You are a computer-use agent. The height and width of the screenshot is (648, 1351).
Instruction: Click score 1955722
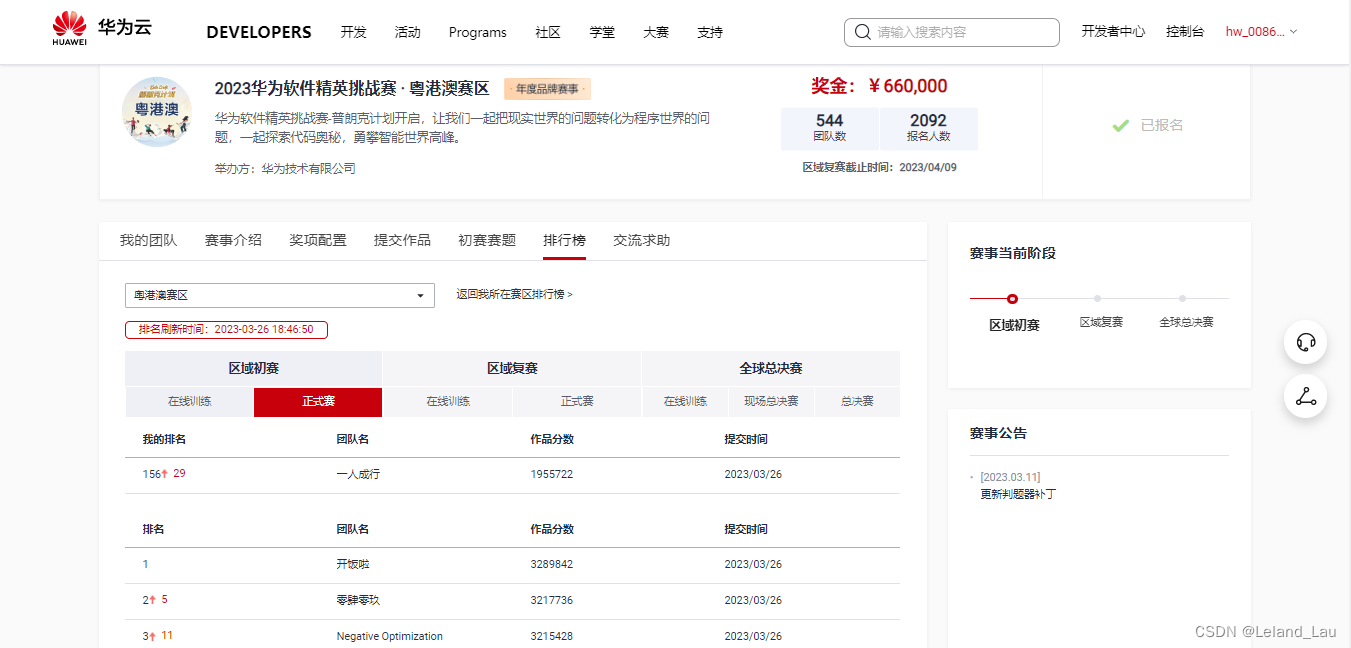point(552,474)
